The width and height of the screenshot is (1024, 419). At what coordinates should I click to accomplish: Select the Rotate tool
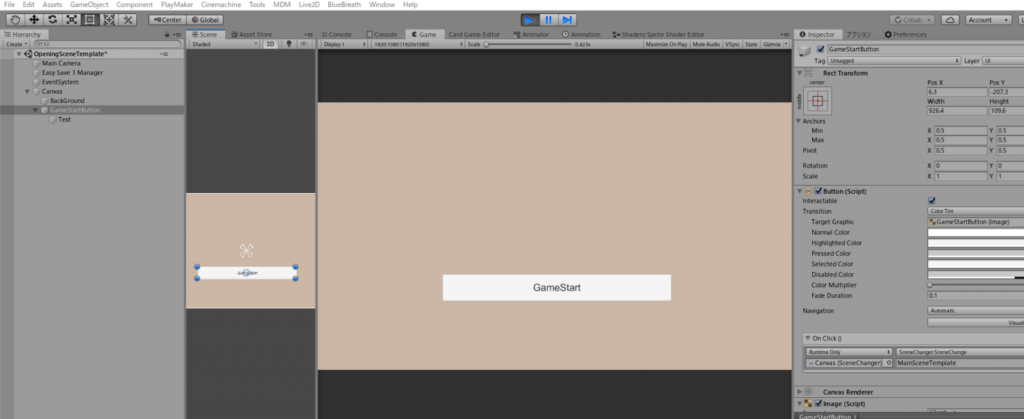coord(52,19)
